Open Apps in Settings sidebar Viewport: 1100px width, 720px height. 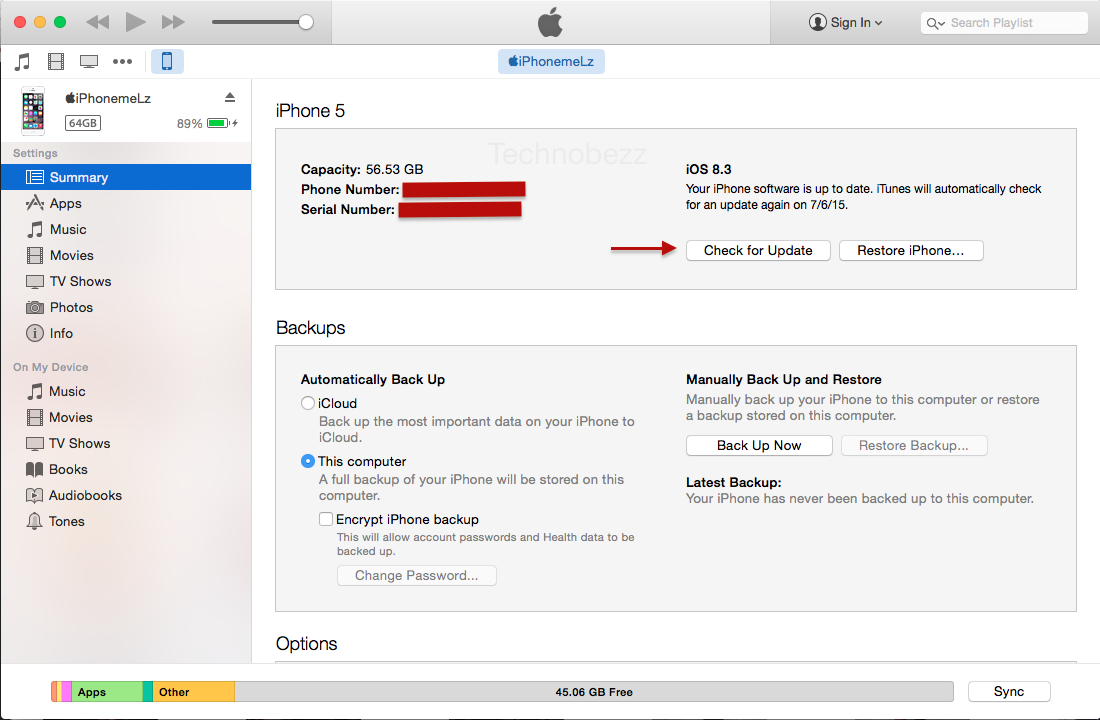pos(126,204)
